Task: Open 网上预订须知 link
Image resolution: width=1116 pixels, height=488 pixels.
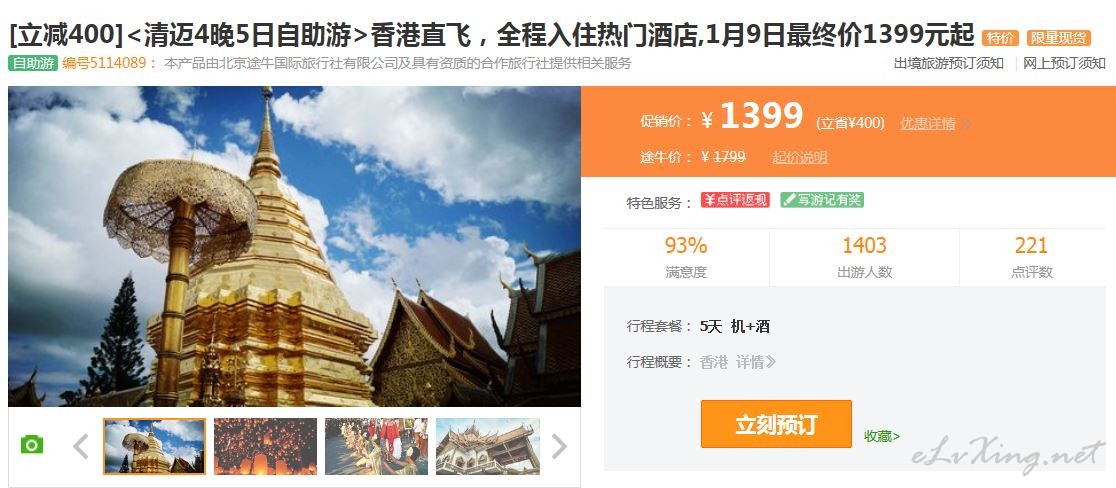Action: click(1064, 63)
